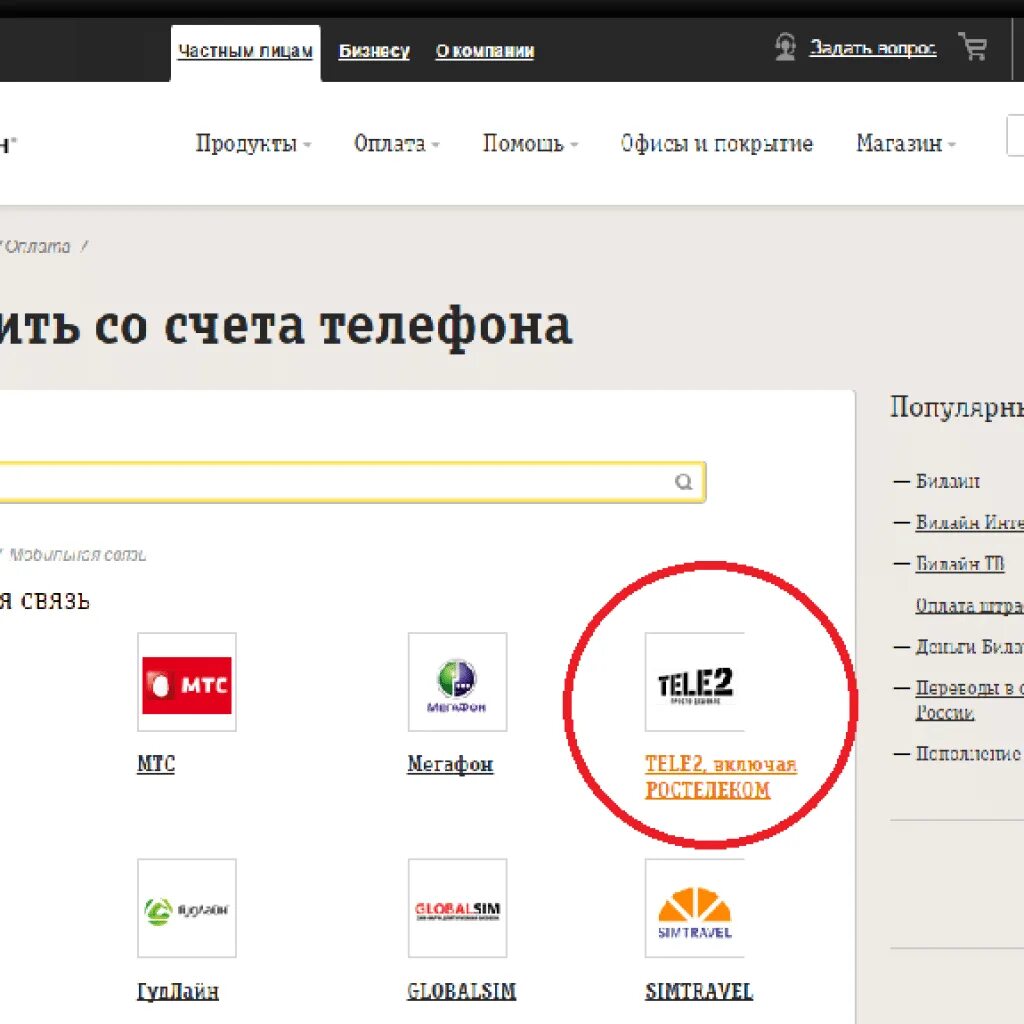Click the Мобильная связь breadcrumb
The image size is (1024, 1024).
pyautogui.click(x=77, y=554)
